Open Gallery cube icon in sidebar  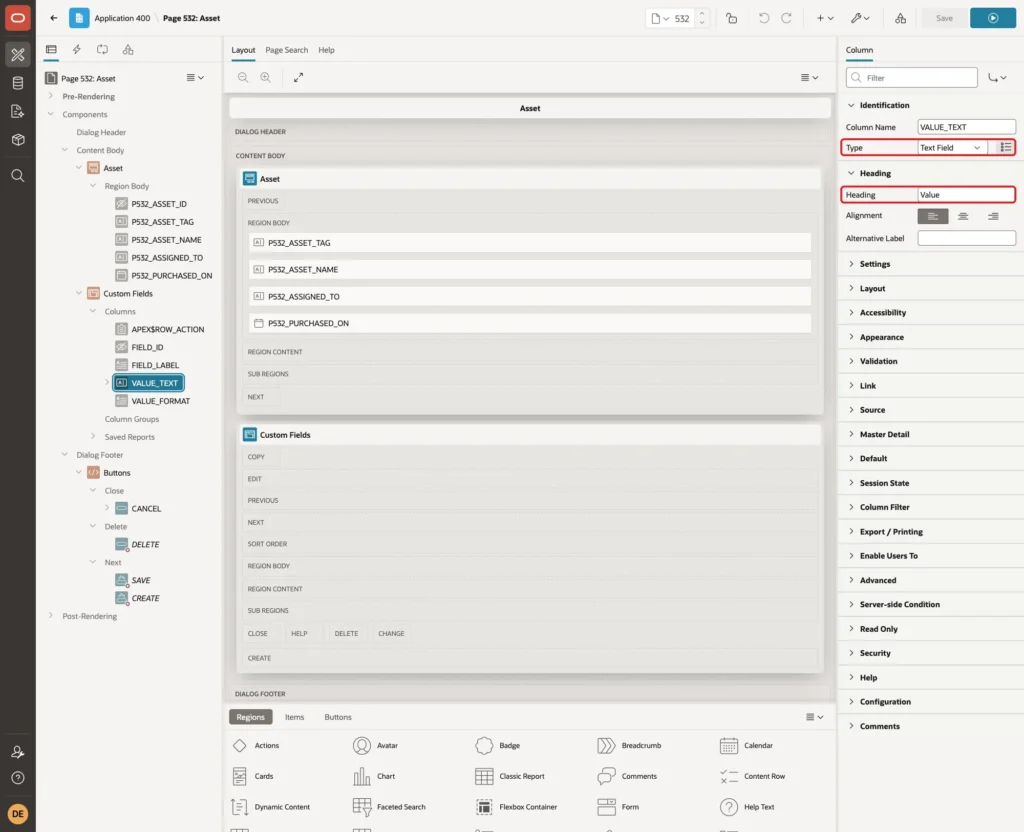(x=18, y=139)
